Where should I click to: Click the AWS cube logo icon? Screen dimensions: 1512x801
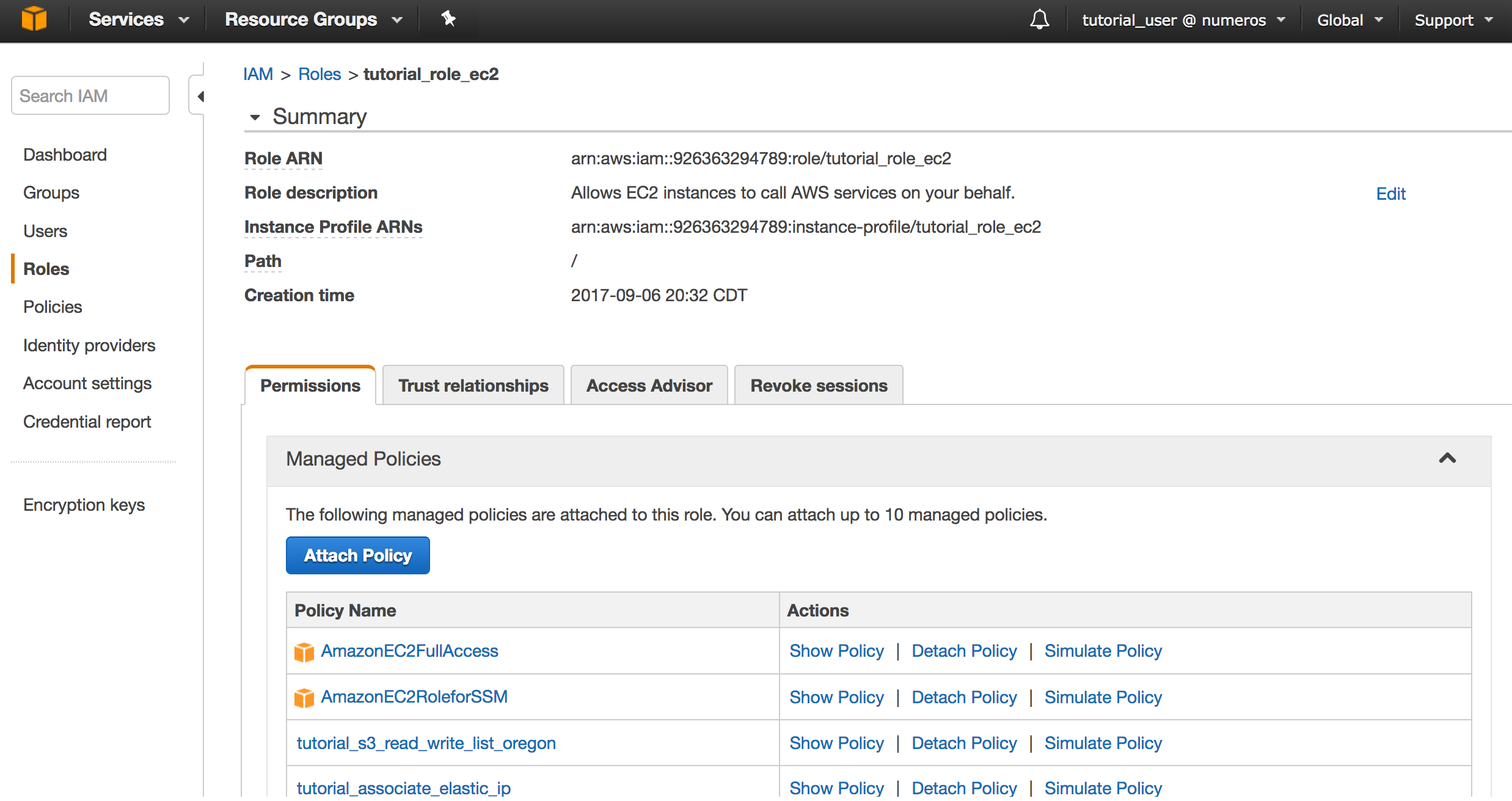pos(34,18)
